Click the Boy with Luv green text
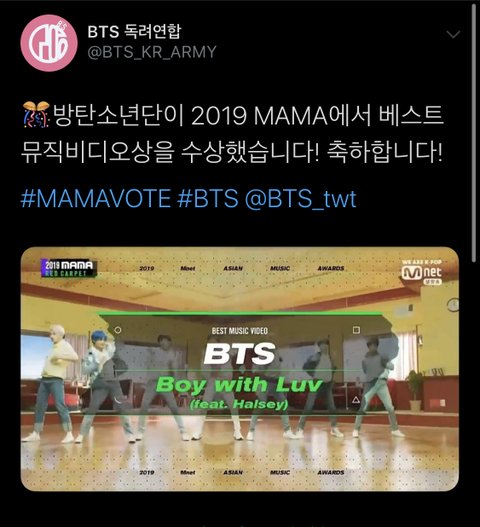 coord(239,384)
